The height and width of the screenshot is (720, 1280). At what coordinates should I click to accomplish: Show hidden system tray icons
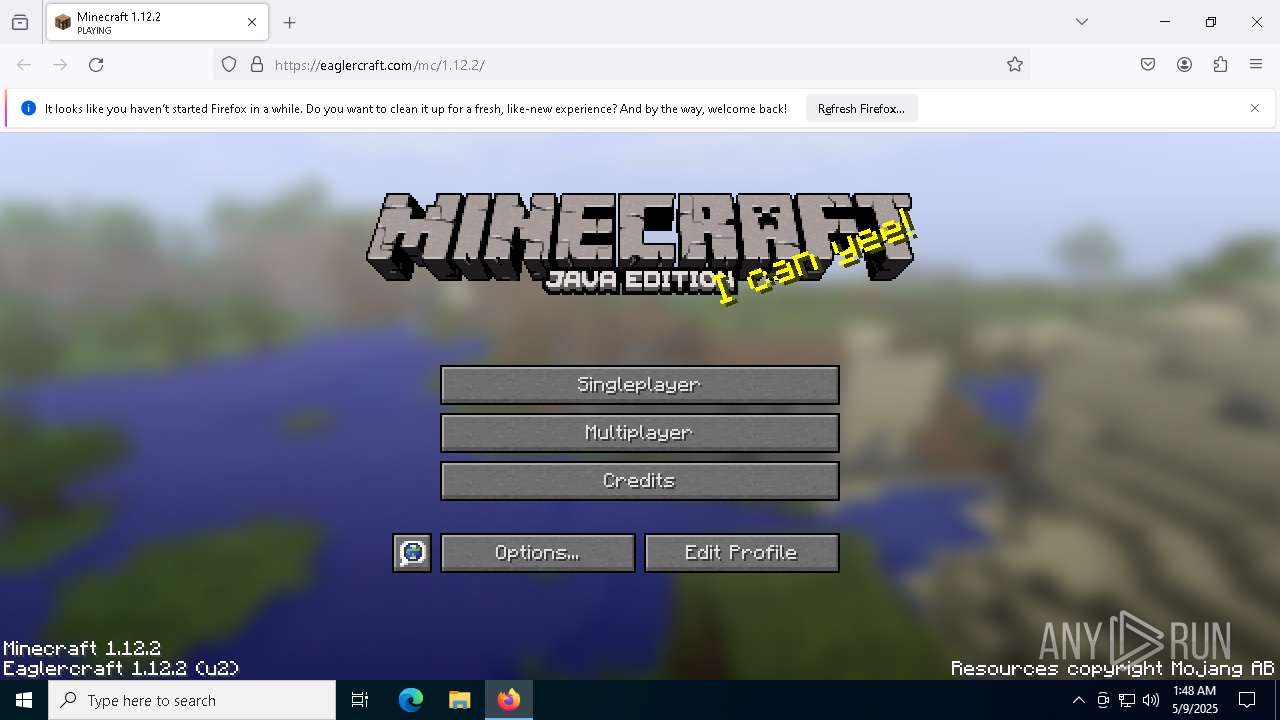click(1078, 700)
